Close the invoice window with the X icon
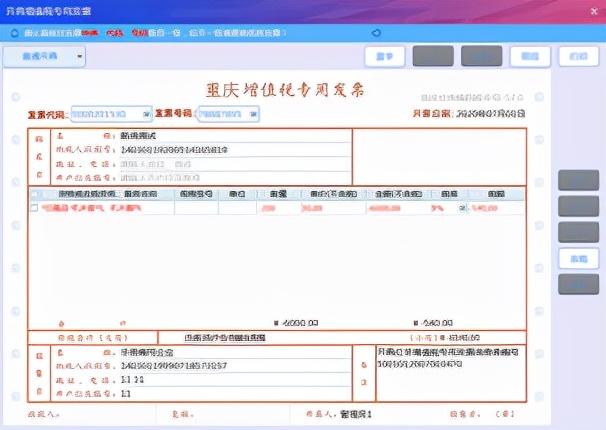The height and width of the screenshot is (430, 606). 594,12
